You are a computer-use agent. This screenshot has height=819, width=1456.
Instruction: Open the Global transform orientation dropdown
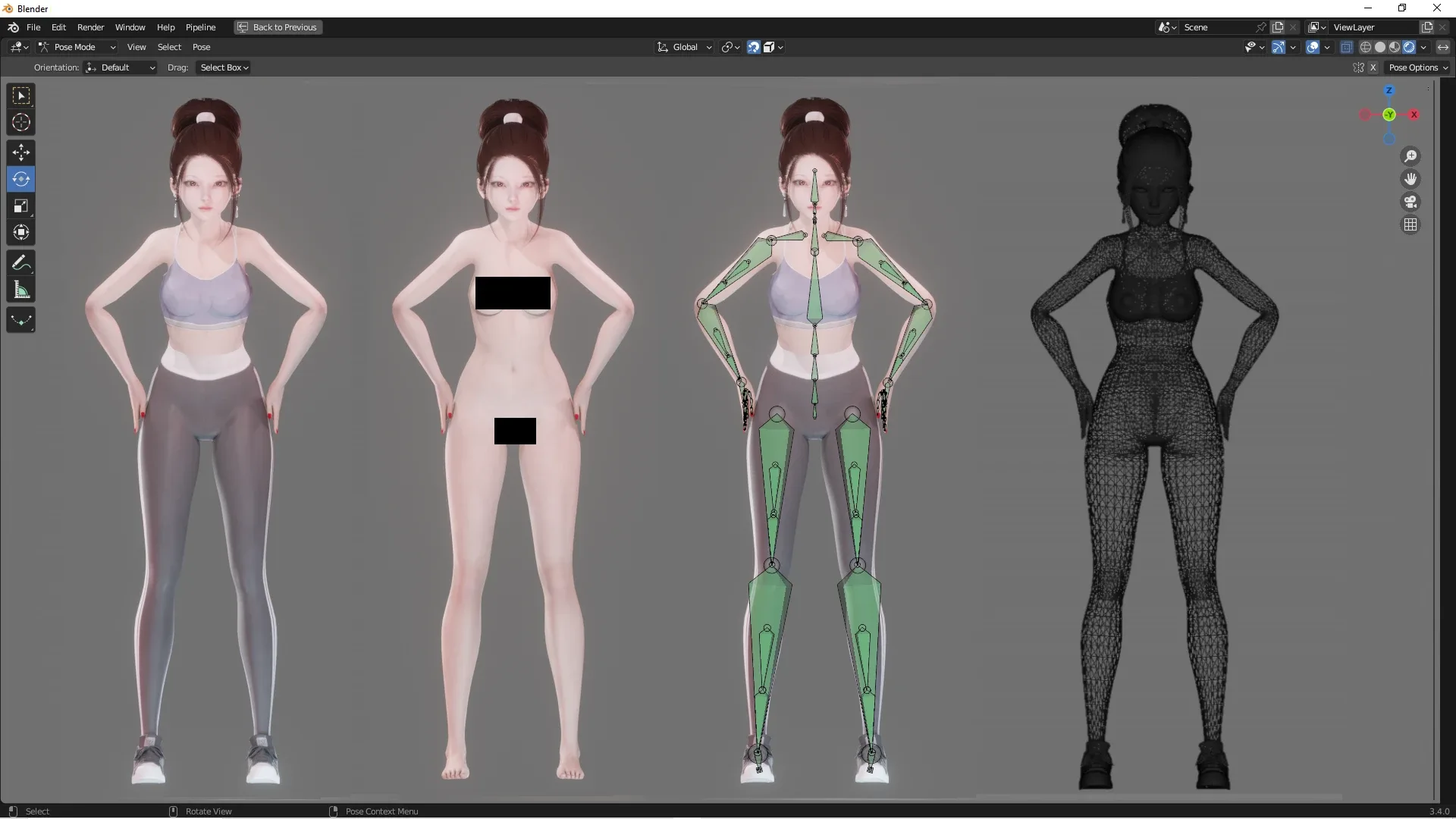(x=682, y=46)
